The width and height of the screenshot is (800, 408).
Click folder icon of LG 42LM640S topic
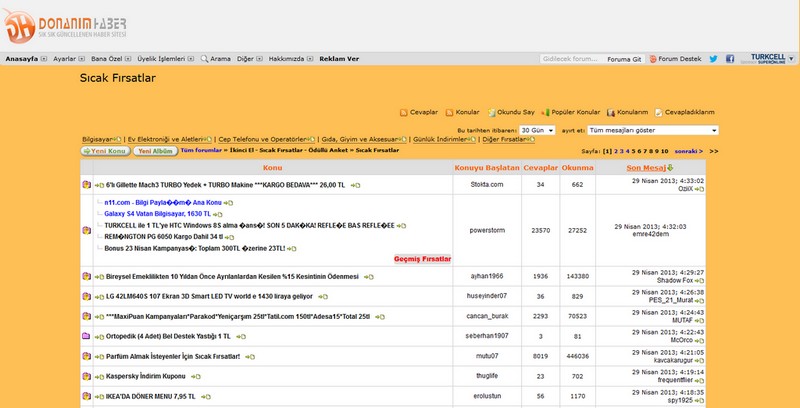coord(86,296)
